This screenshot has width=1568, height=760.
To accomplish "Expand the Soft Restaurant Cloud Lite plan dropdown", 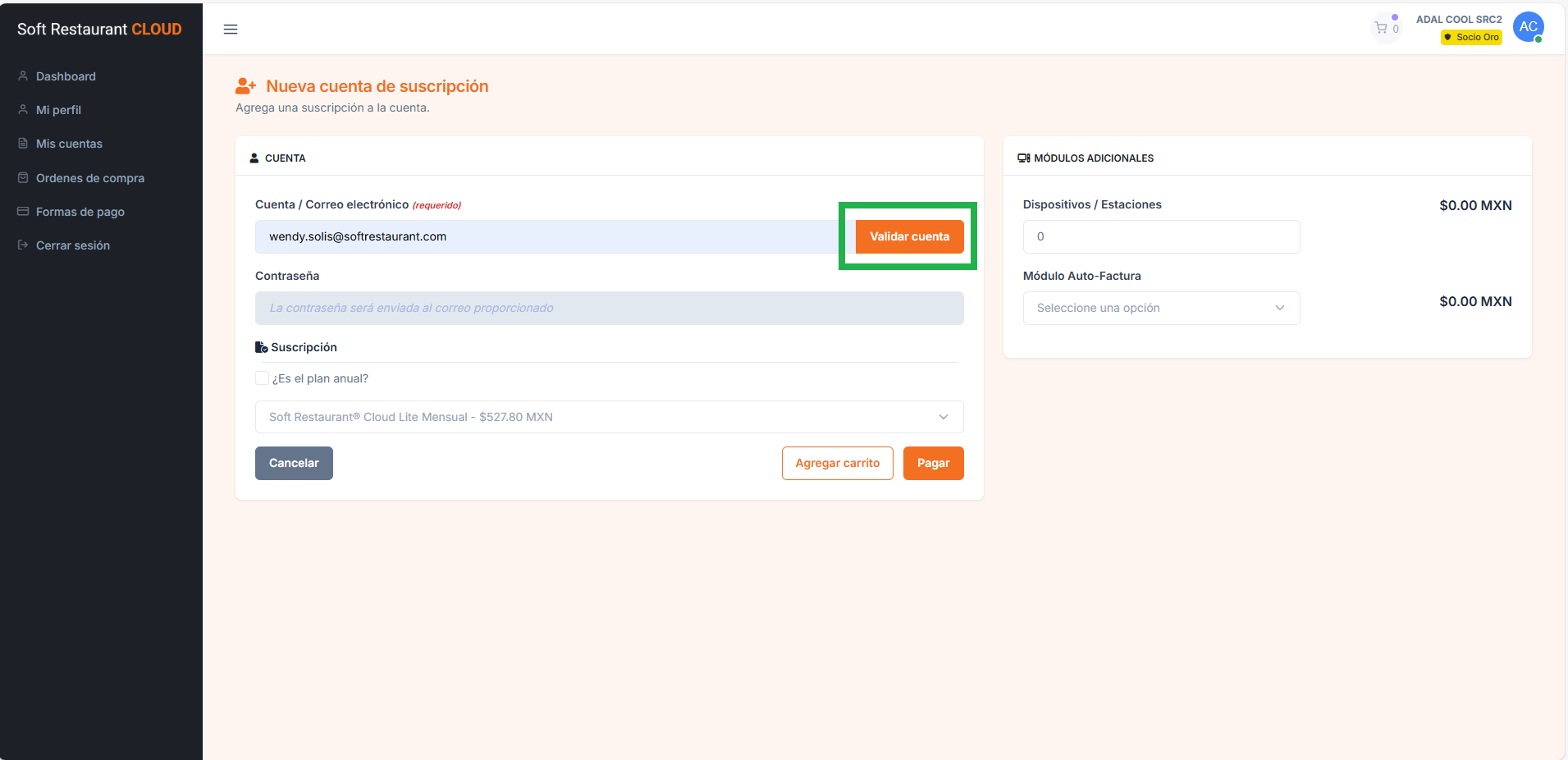I will [x=609, y=417].
